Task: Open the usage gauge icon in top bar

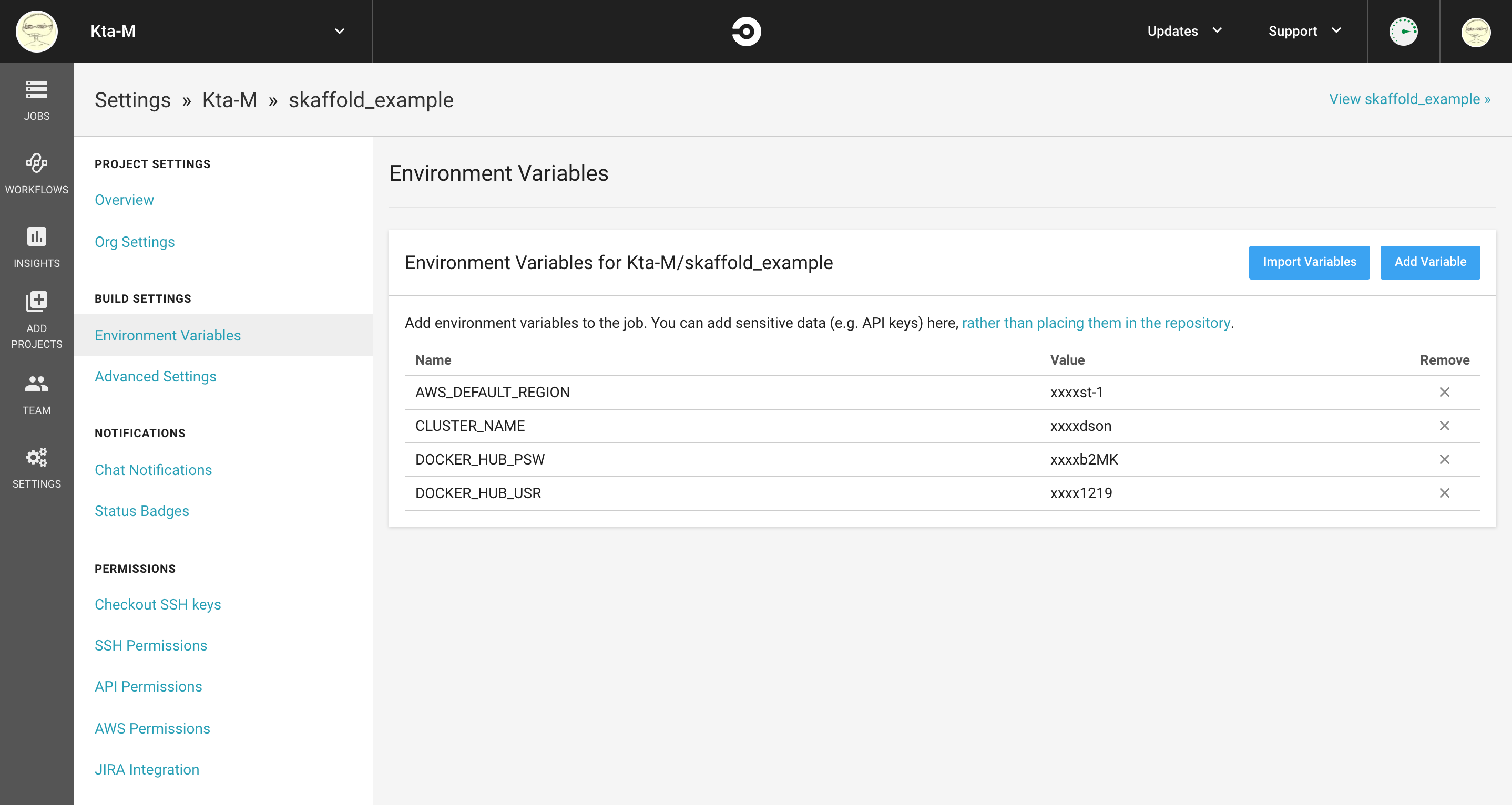Action: [x=1403, y=32]
